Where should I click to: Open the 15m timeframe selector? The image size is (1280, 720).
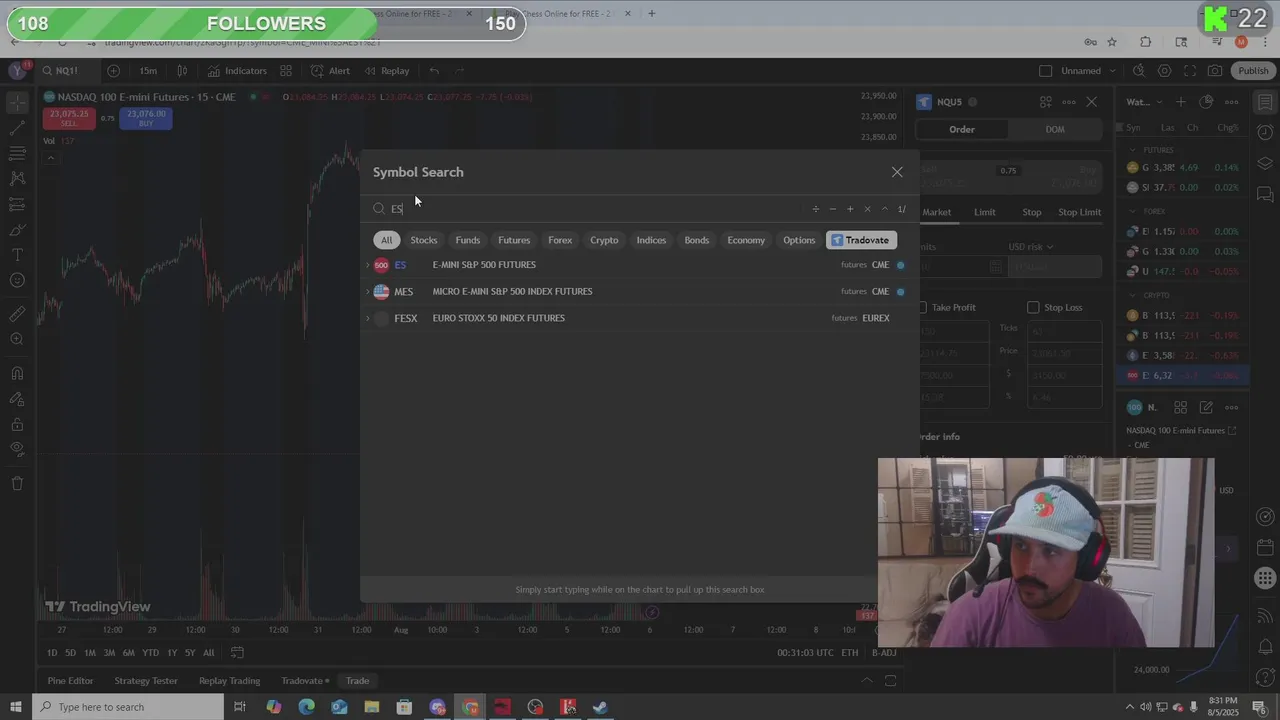pos(148,71)
